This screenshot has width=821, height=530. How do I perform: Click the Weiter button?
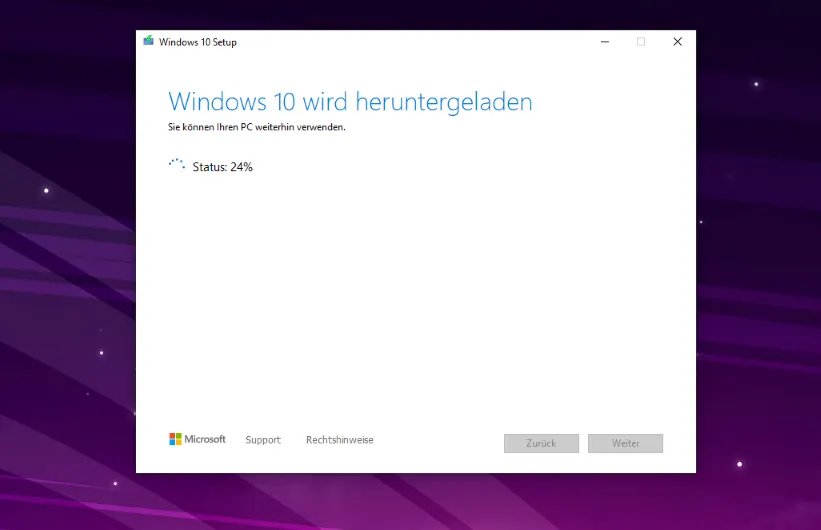(625, 443)
